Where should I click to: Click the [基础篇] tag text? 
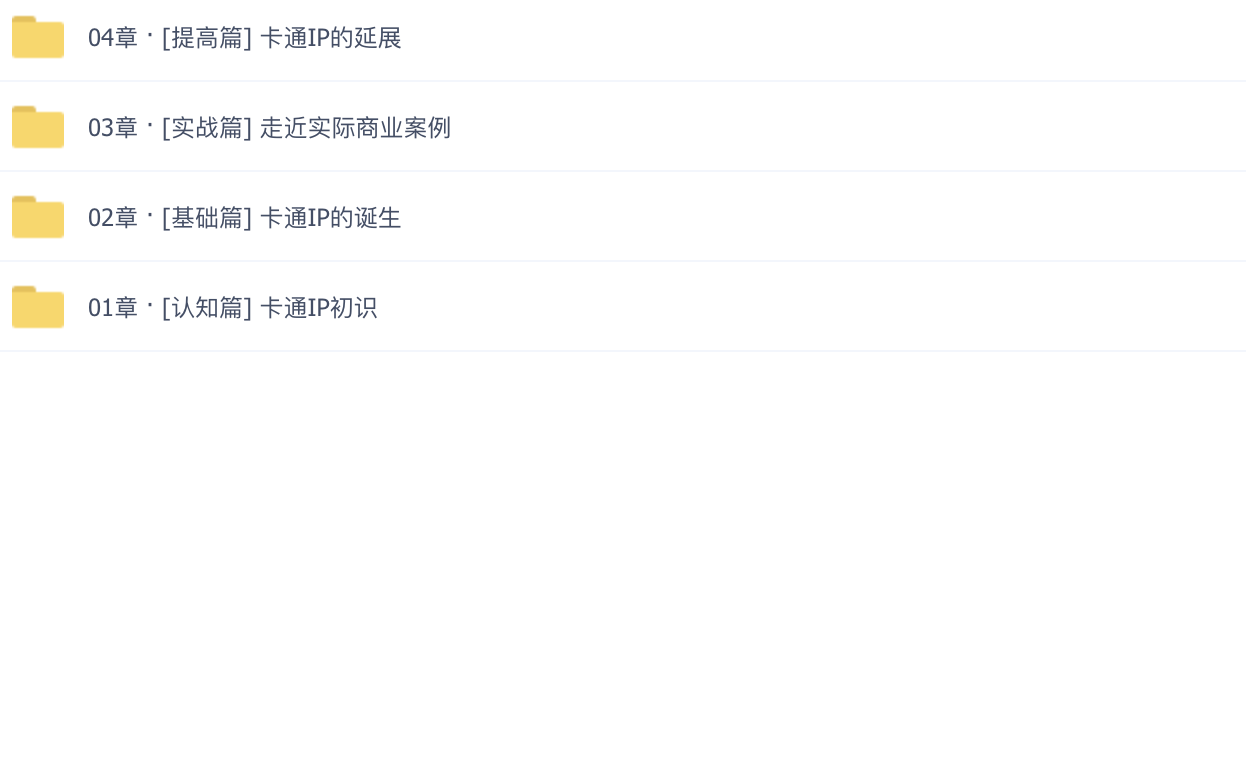point(207,218)
